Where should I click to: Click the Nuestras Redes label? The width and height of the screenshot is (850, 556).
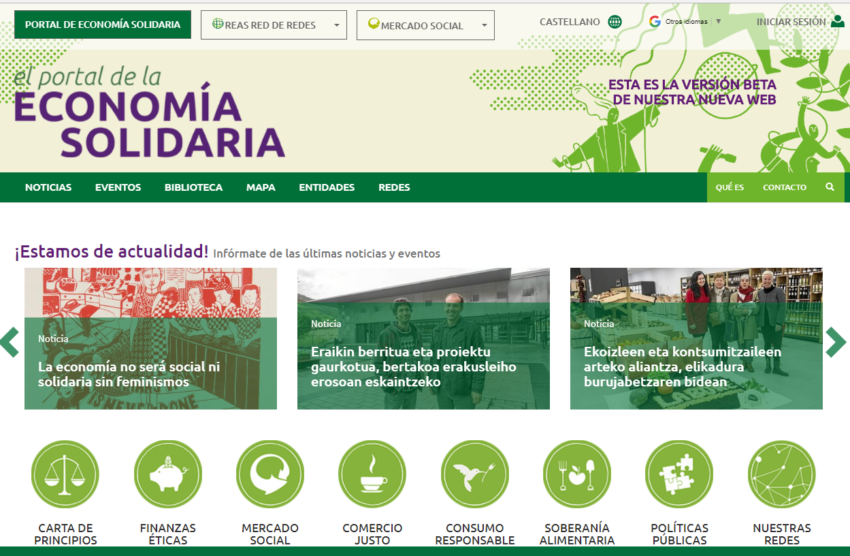782,534
